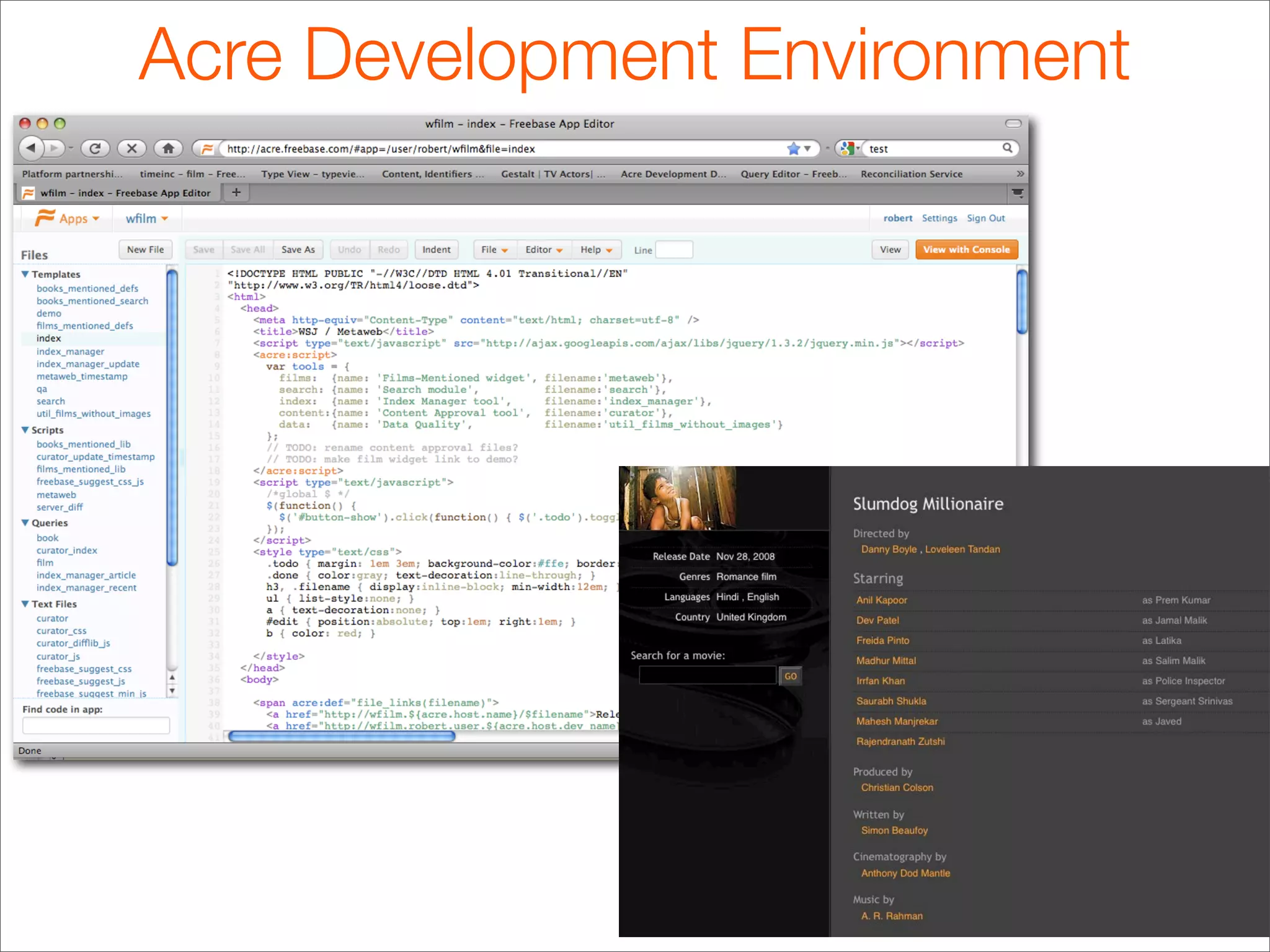
Task: Collapse the Text Files group
Action: click(x=25, y=604)
